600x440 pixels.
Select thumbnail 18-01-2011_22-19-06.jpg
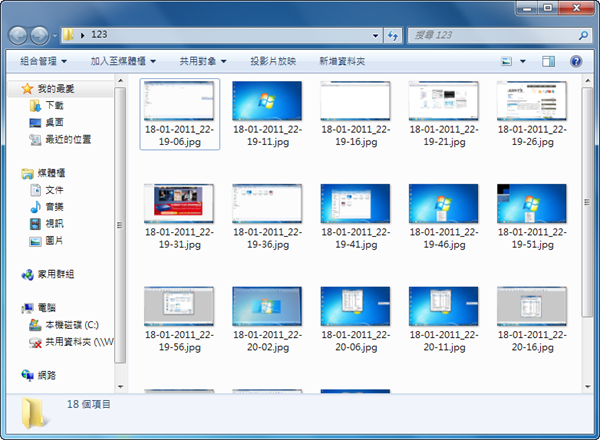pos(179,114)
